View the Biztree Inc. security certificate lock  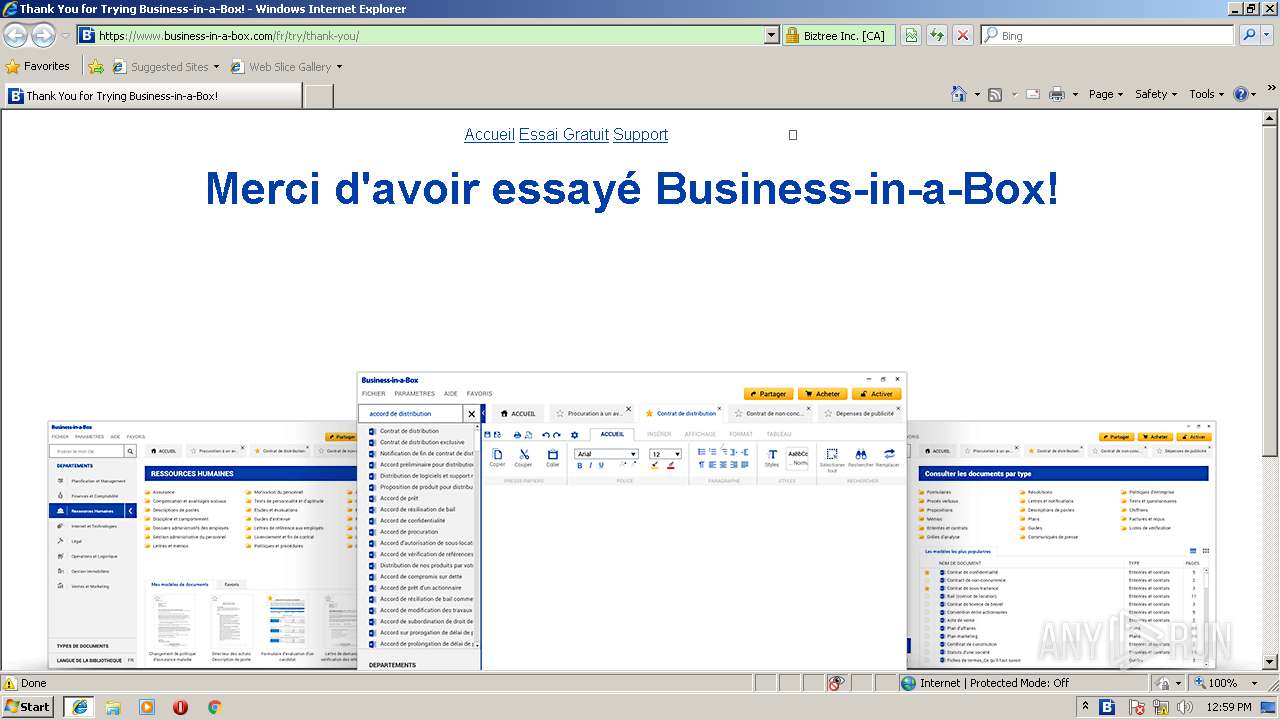838,35
